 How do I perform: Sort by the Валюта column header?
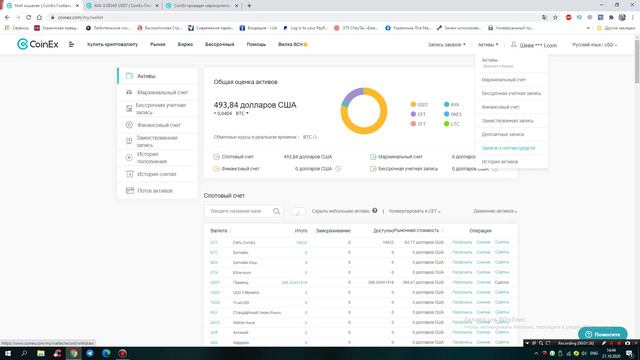point(220,231)
